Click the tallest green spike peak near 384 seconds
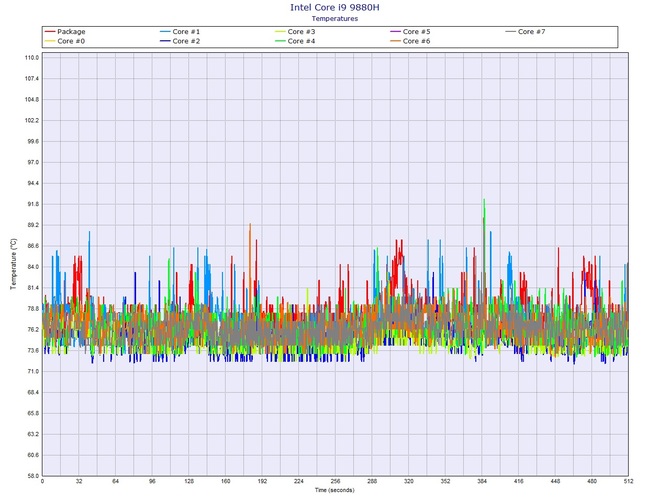 click(484, 200)
